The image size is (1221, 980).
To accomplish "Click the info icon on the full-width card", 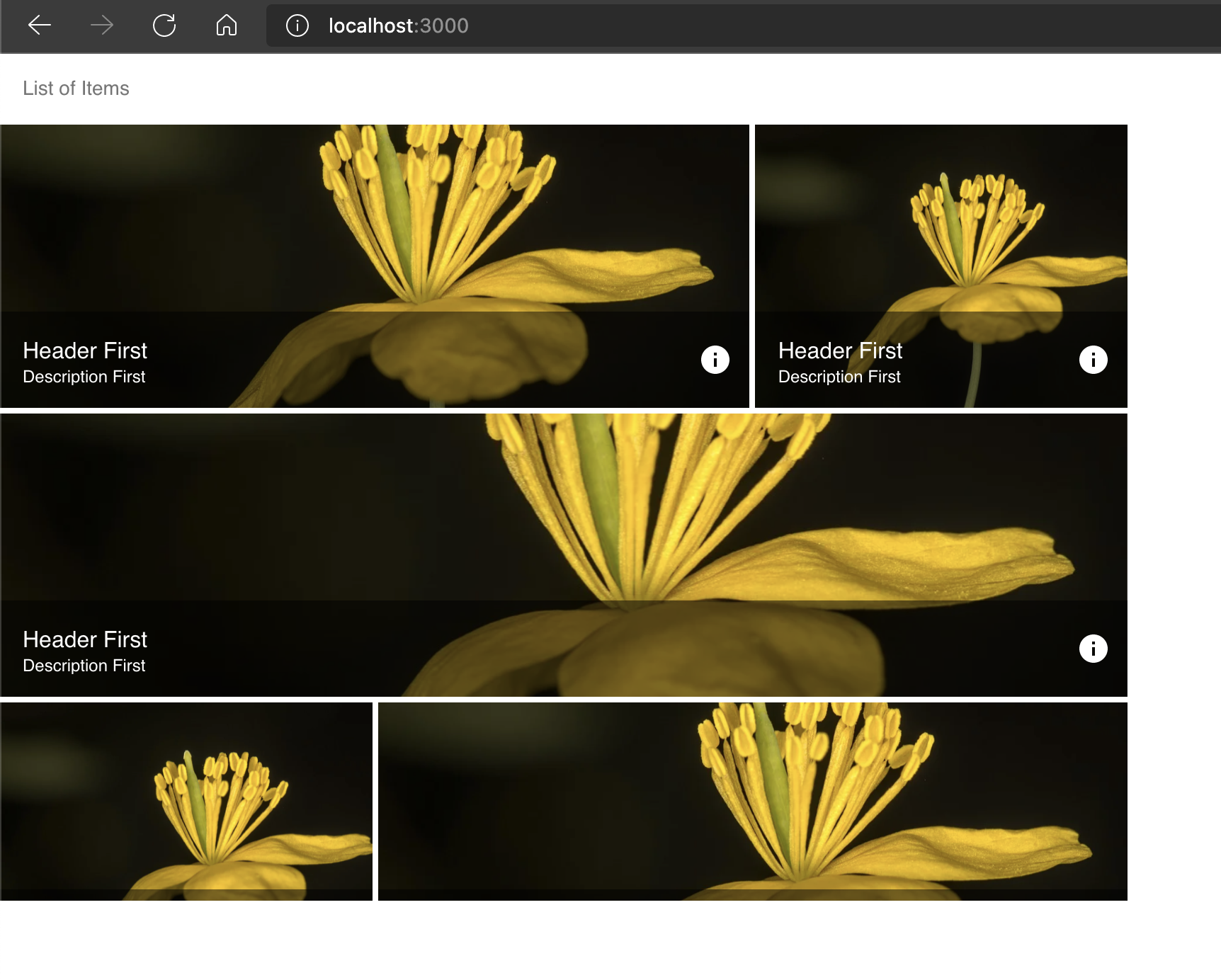I will point(1093,648).
